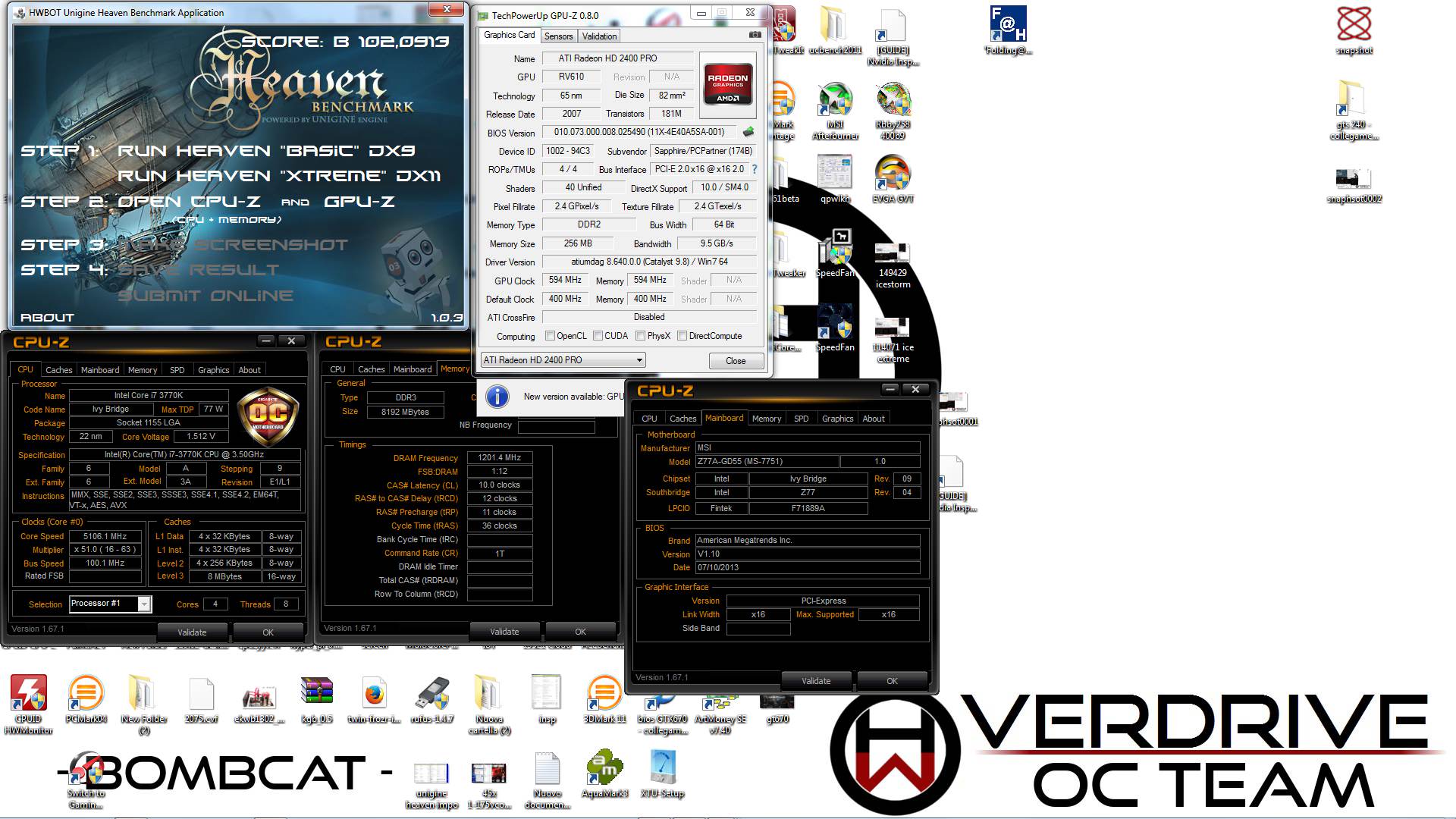Open the snapshot desktop icon
Viewport: 1456px width, 819px height.
pyautogui.click(x=1354, y=31)
